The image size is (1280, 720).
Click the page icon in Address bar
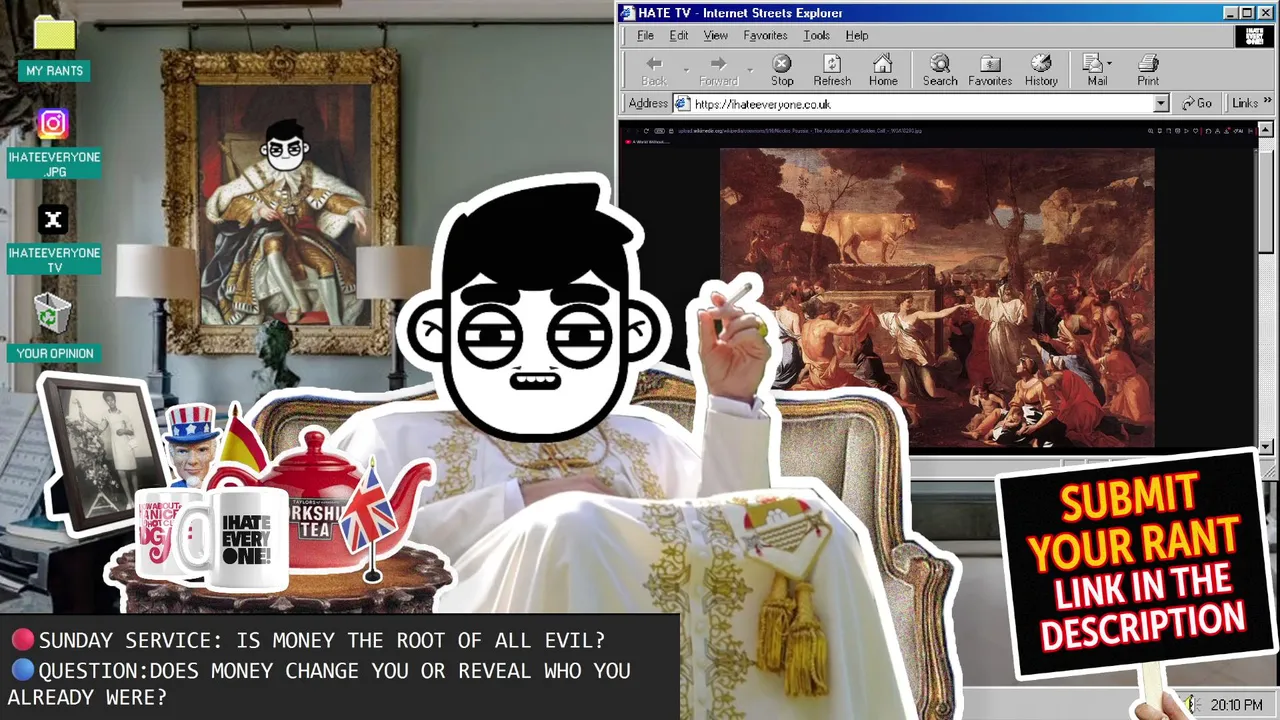(682, 103)
